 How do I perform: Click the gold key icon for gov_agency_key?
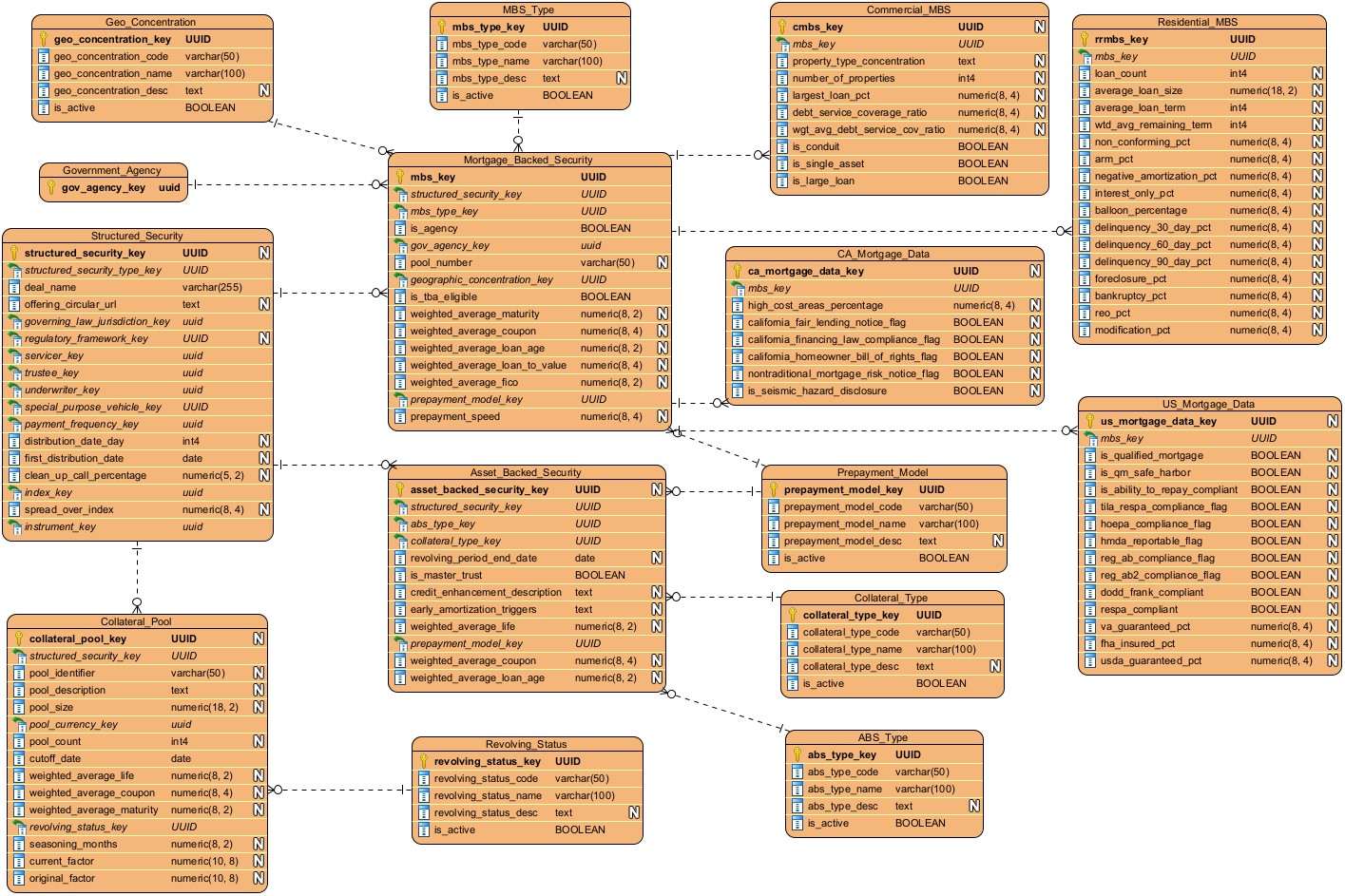[x=51, y=188]
